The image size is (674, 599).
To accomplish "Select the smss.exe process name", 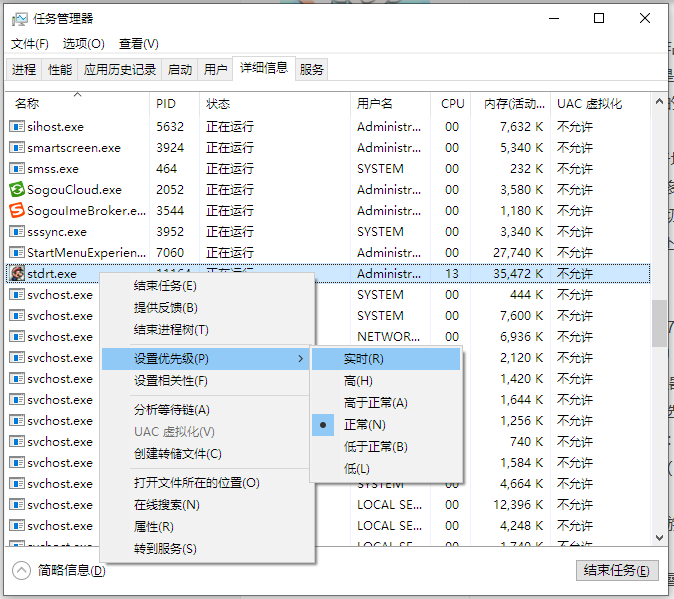I will (x=53, y=169).
